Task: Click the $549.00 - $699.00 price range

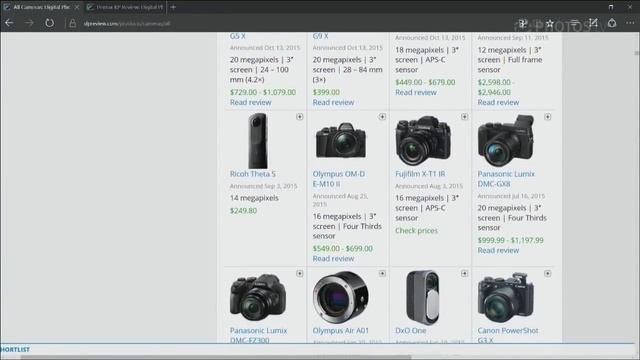Action: (342, 249)
